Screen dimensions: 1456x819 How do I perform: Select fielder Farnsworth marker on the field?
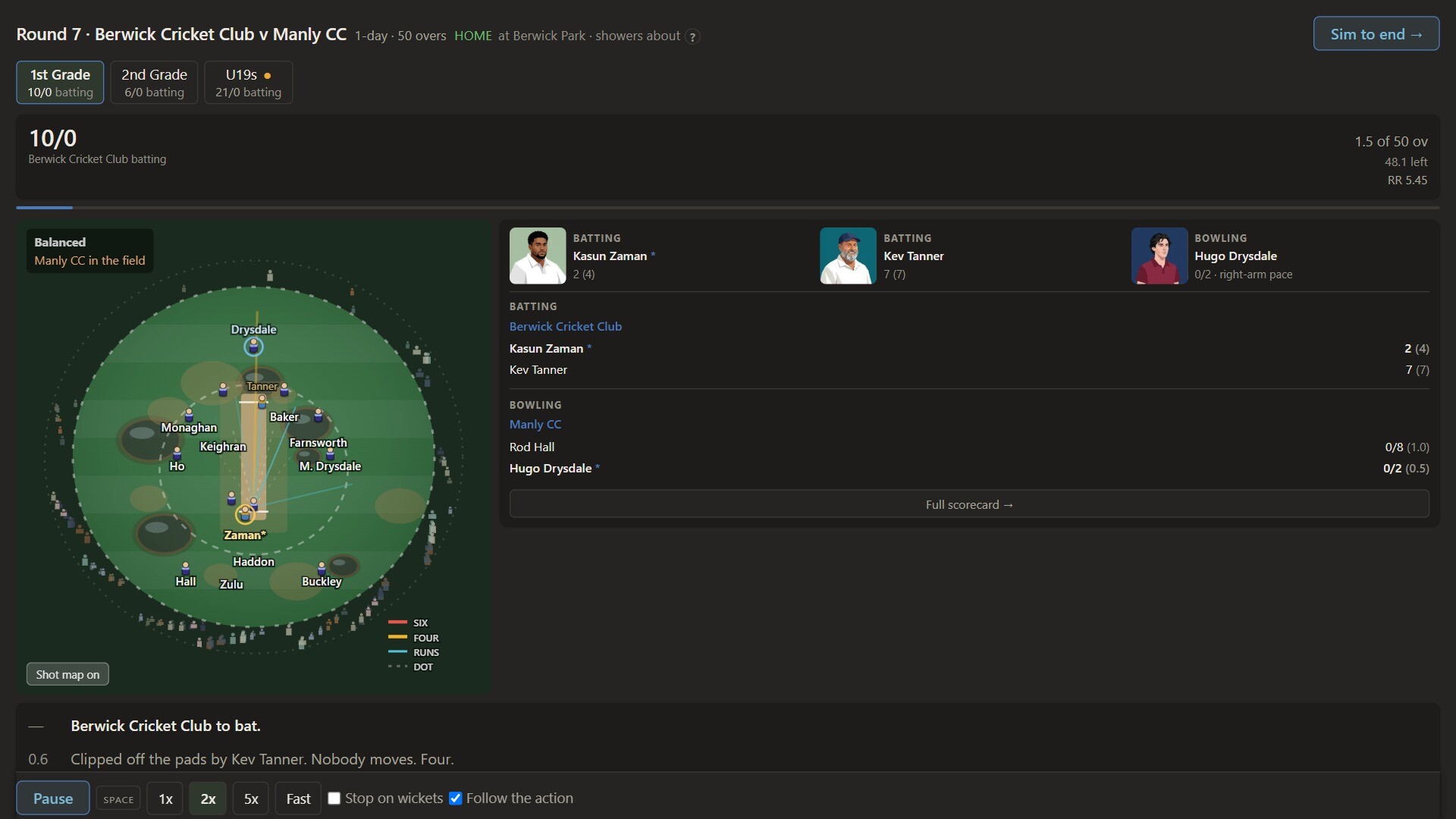318,415
